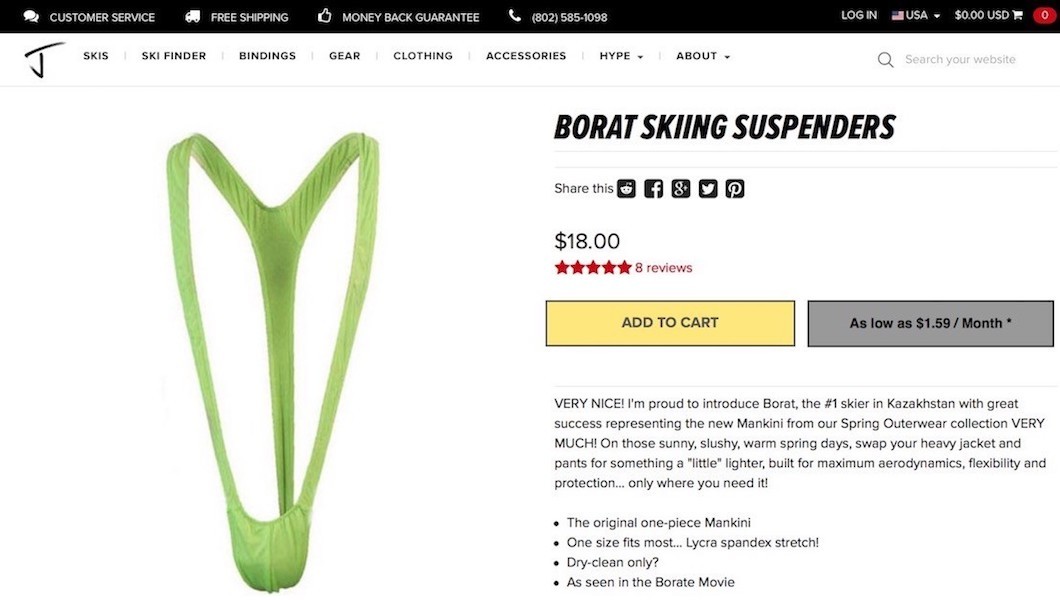Image resolution: width=1060 pixels, height=600 pixels.
Task: Click the customer service chat icon
Action: (31, 16)
